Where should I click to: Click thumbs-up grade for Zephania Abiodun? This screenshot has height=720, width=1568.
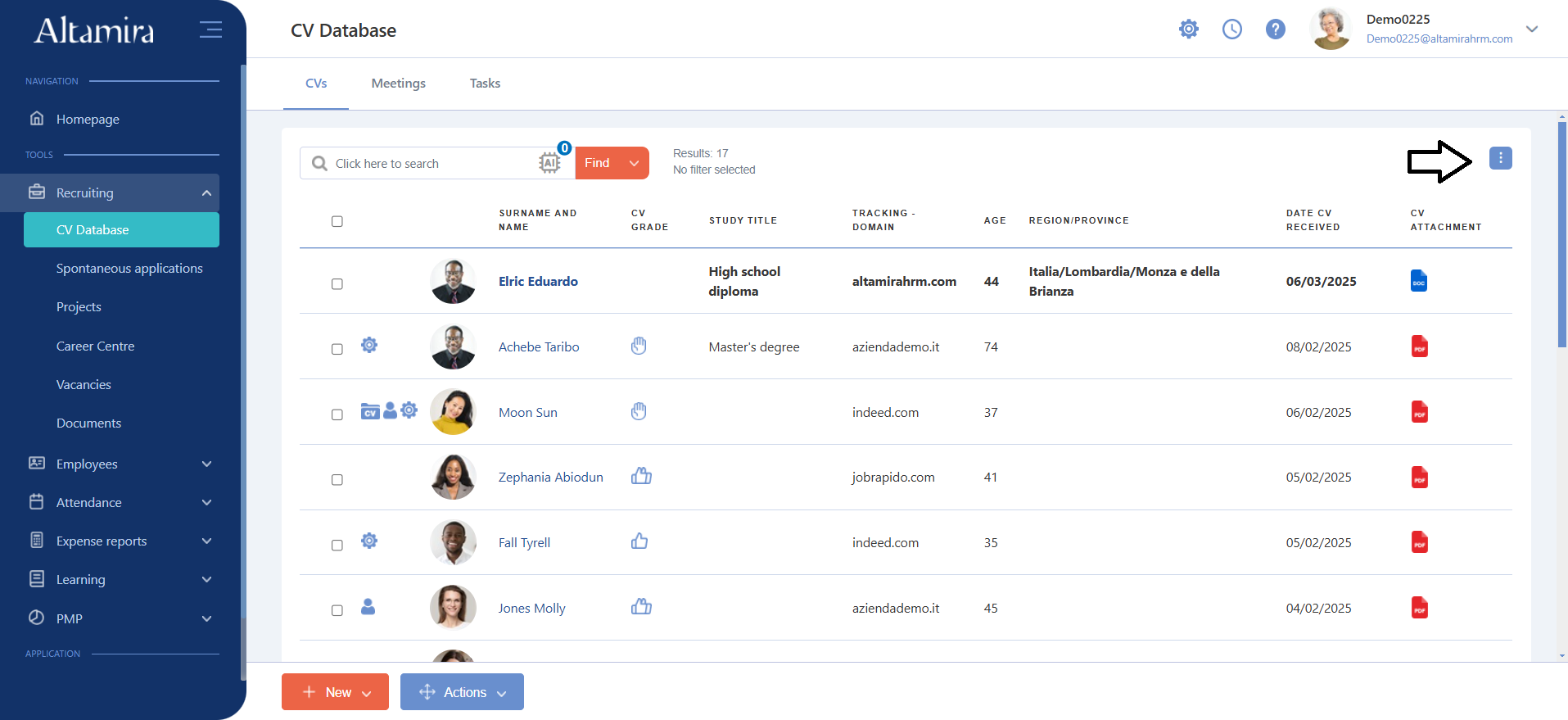(x=641, y=476)
